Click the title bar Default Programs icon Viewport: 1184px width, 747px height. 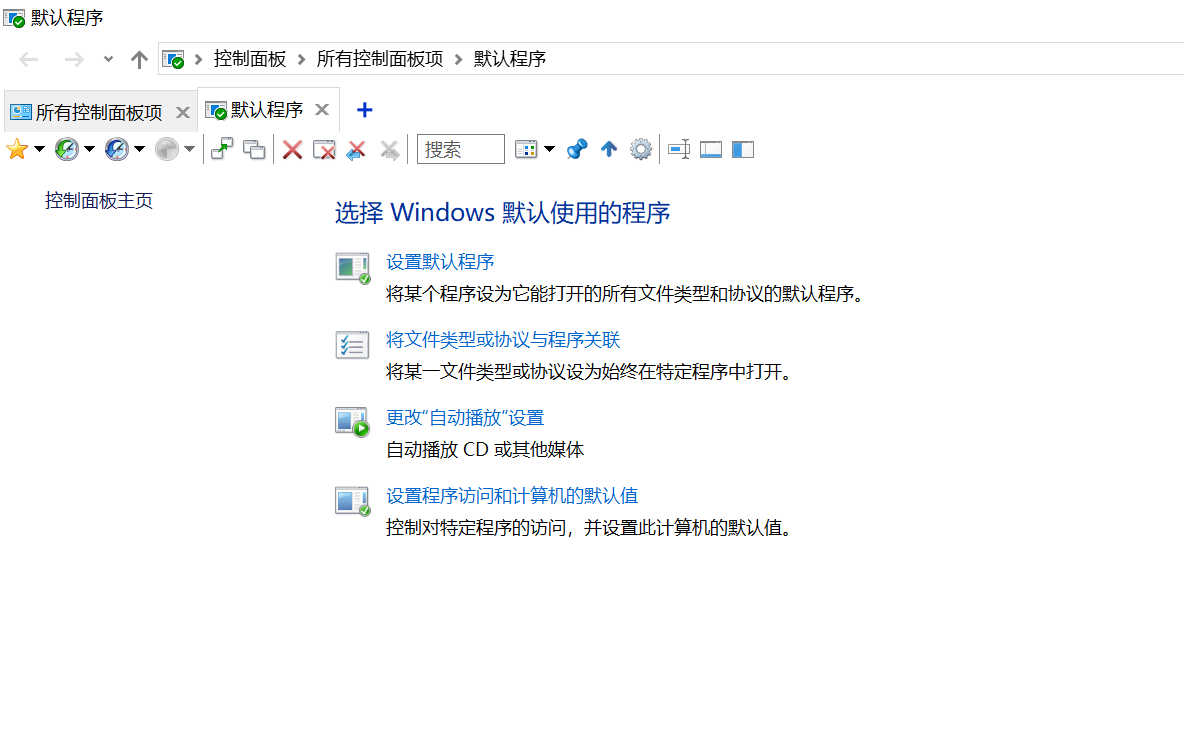coord(14,17)
